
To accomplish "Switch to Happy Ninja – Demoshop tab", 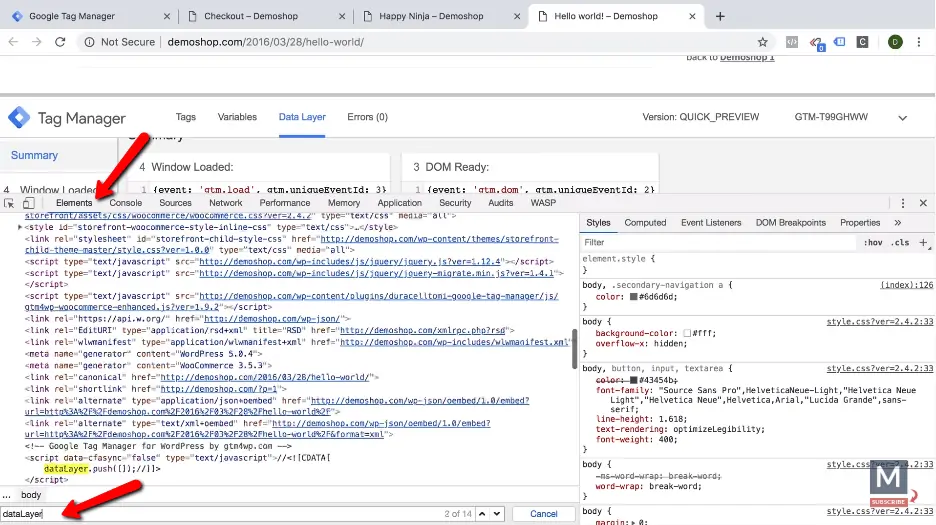I will pos(431,16).
